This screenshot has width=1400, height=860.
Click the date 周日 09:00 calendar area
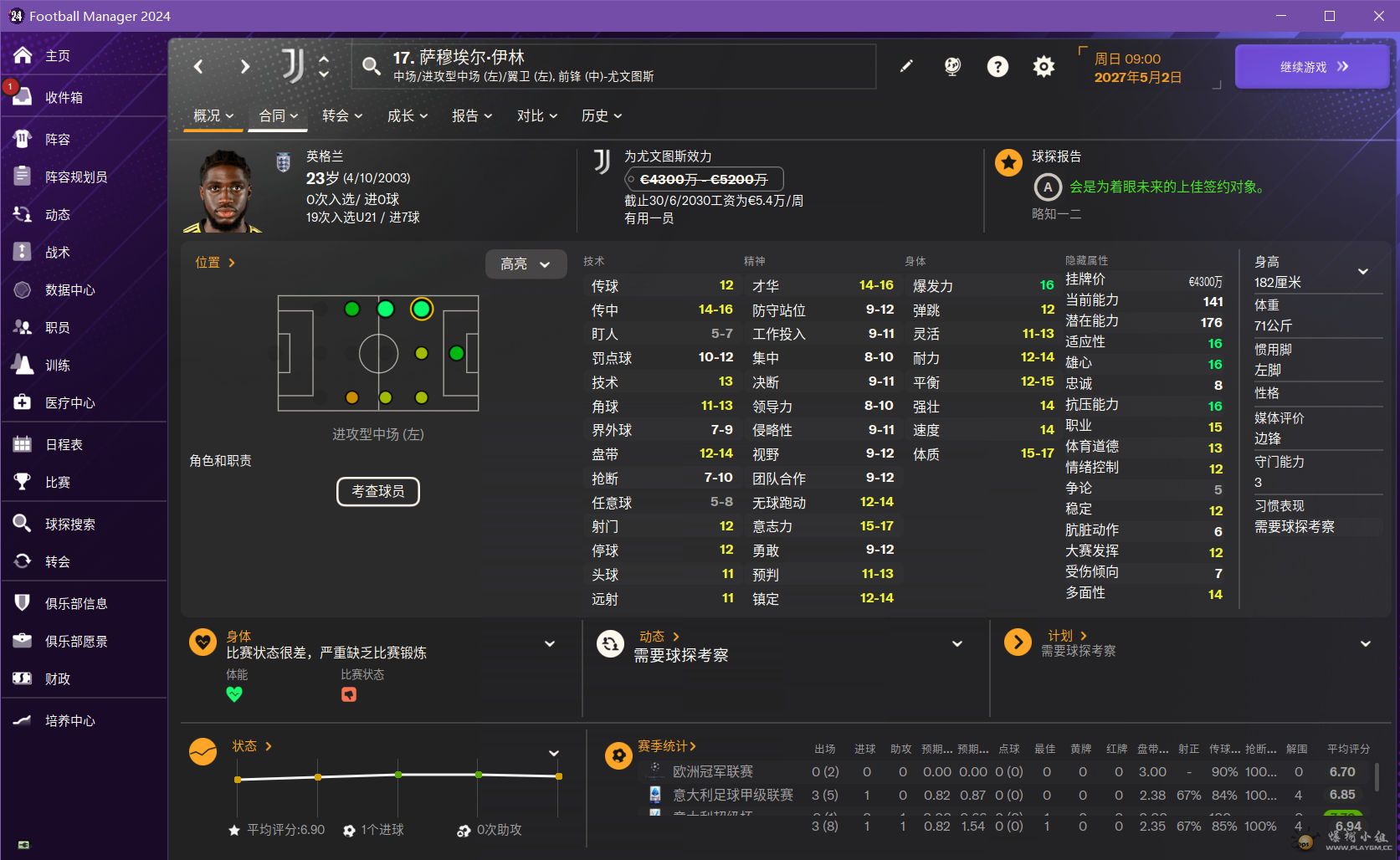click(1138, 68)
